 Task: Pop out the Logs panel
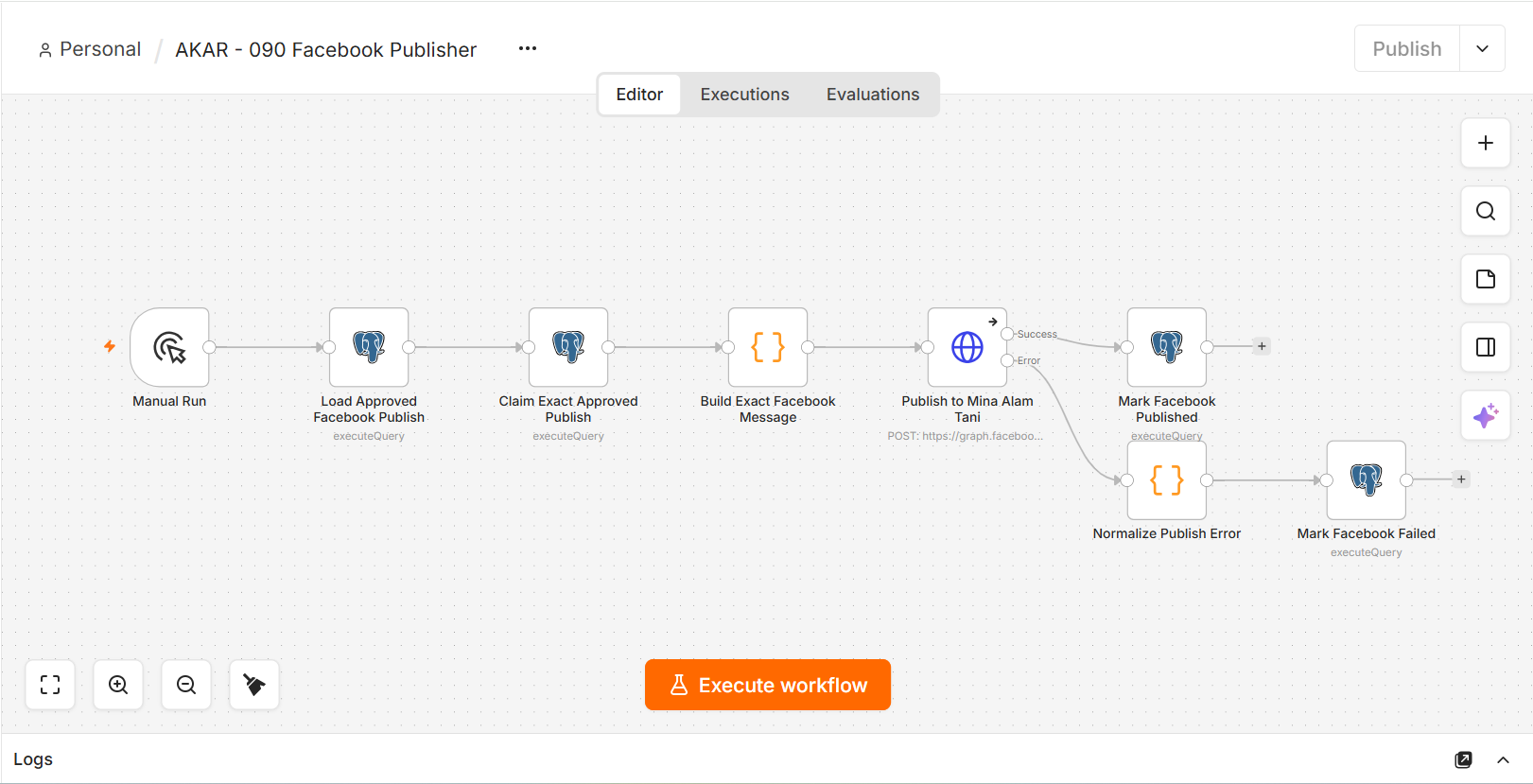click(x=1463, y=759)
